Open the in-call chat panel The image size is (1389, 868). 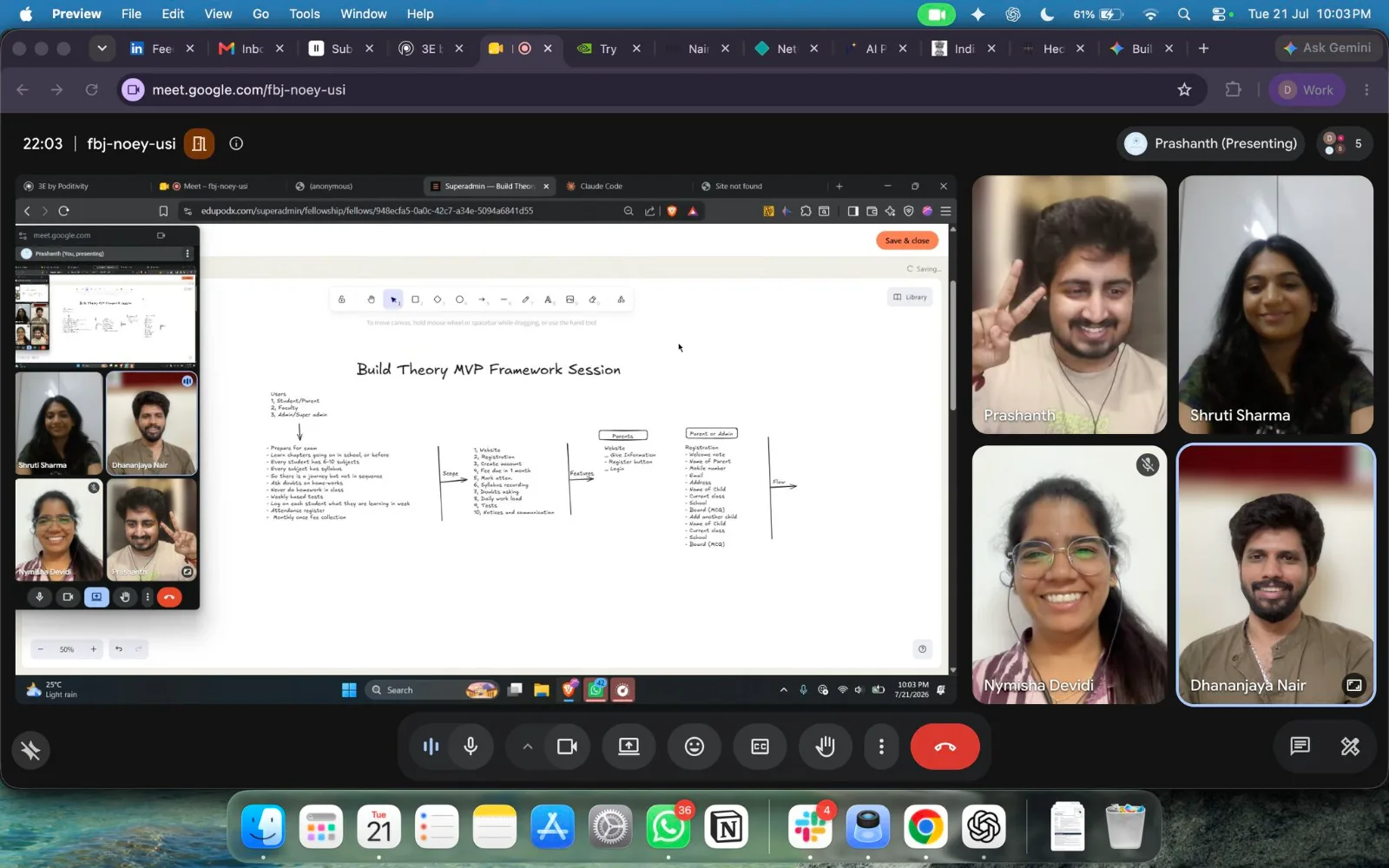[x=1300, y=746]
